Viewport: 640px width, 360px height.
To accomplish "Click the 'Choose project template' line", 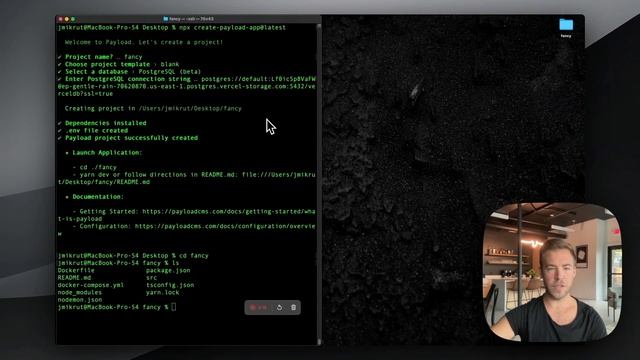I will [118, 64].
